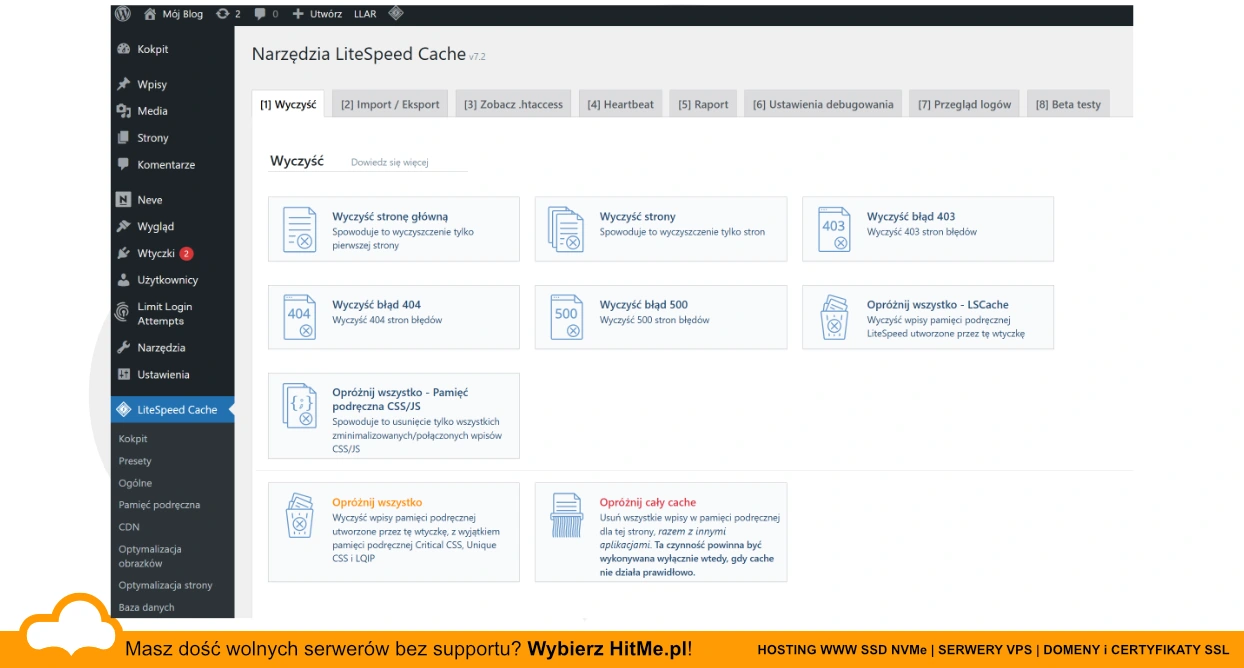Open LiteSpeed submenu item CDN
Viewport: 1244px width, 668px height.
point(129,527)
